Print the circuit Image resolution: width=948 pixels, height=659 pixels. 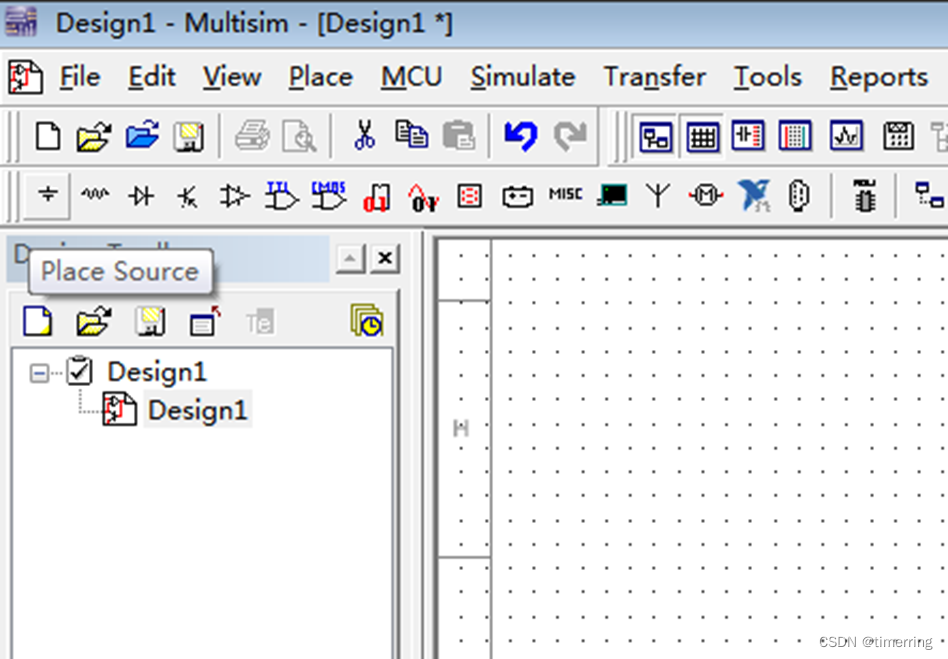click(x=252, y=135)
